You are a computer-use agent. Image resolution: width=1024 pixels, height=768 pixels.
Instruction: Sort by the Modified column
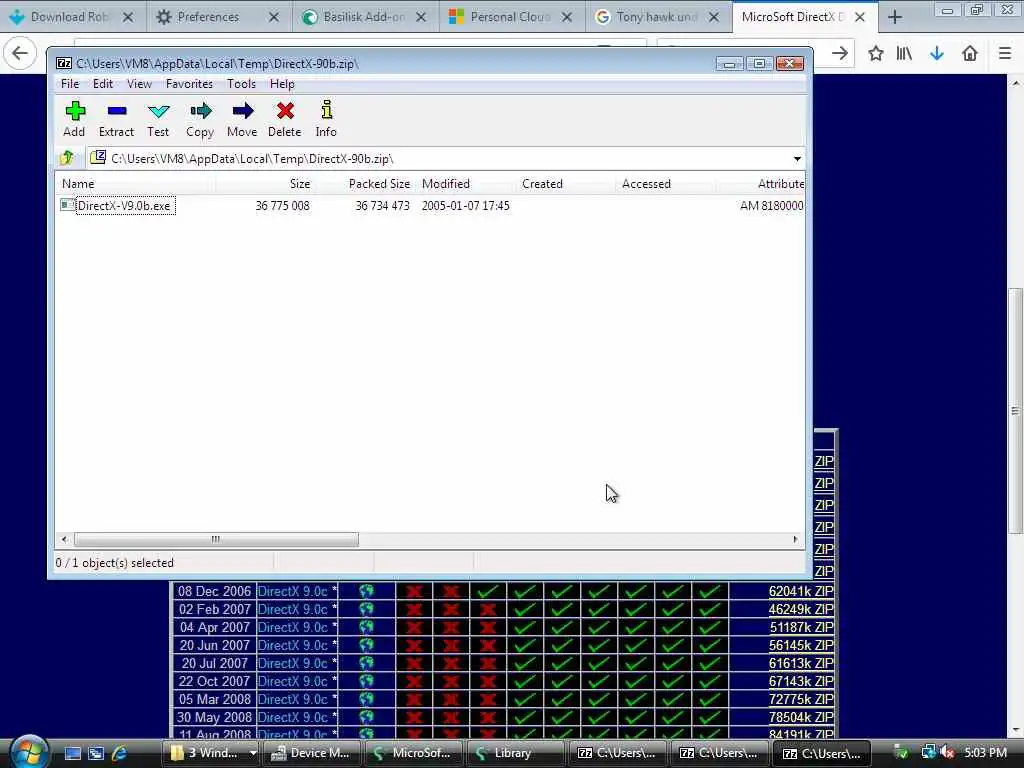tap(465, 184)
